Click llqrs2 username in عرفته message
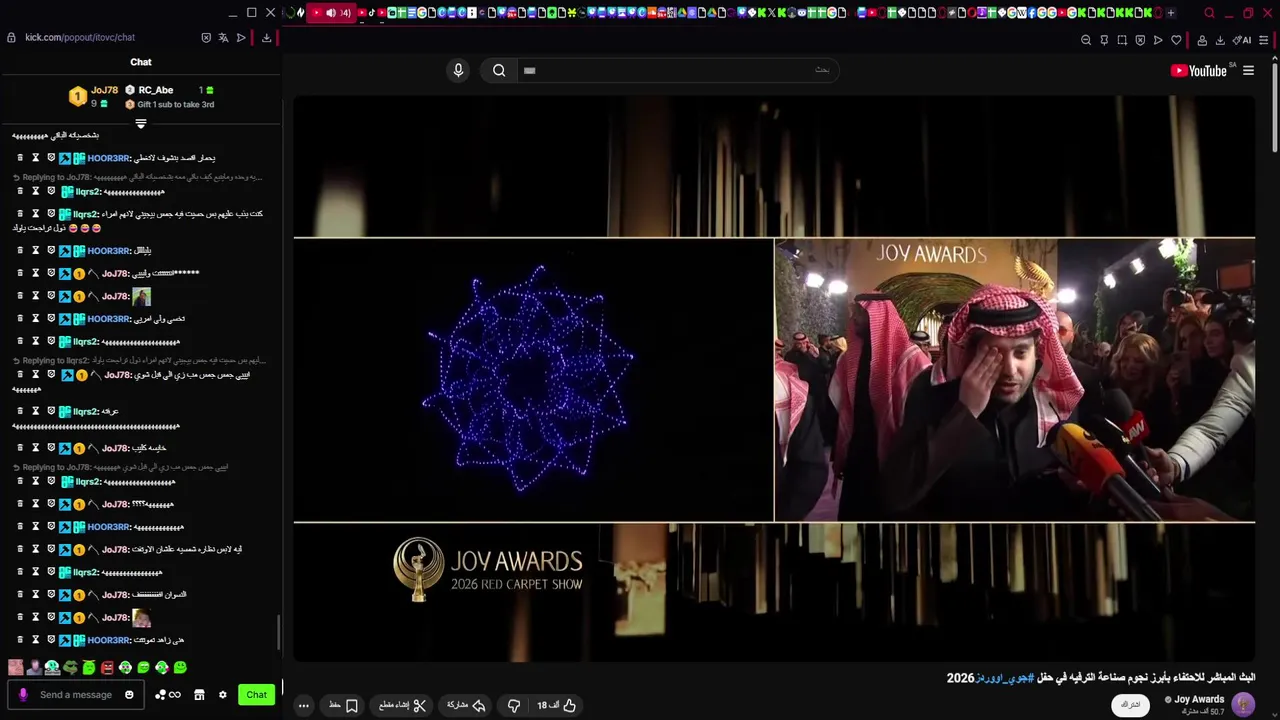 pos(87,411)
